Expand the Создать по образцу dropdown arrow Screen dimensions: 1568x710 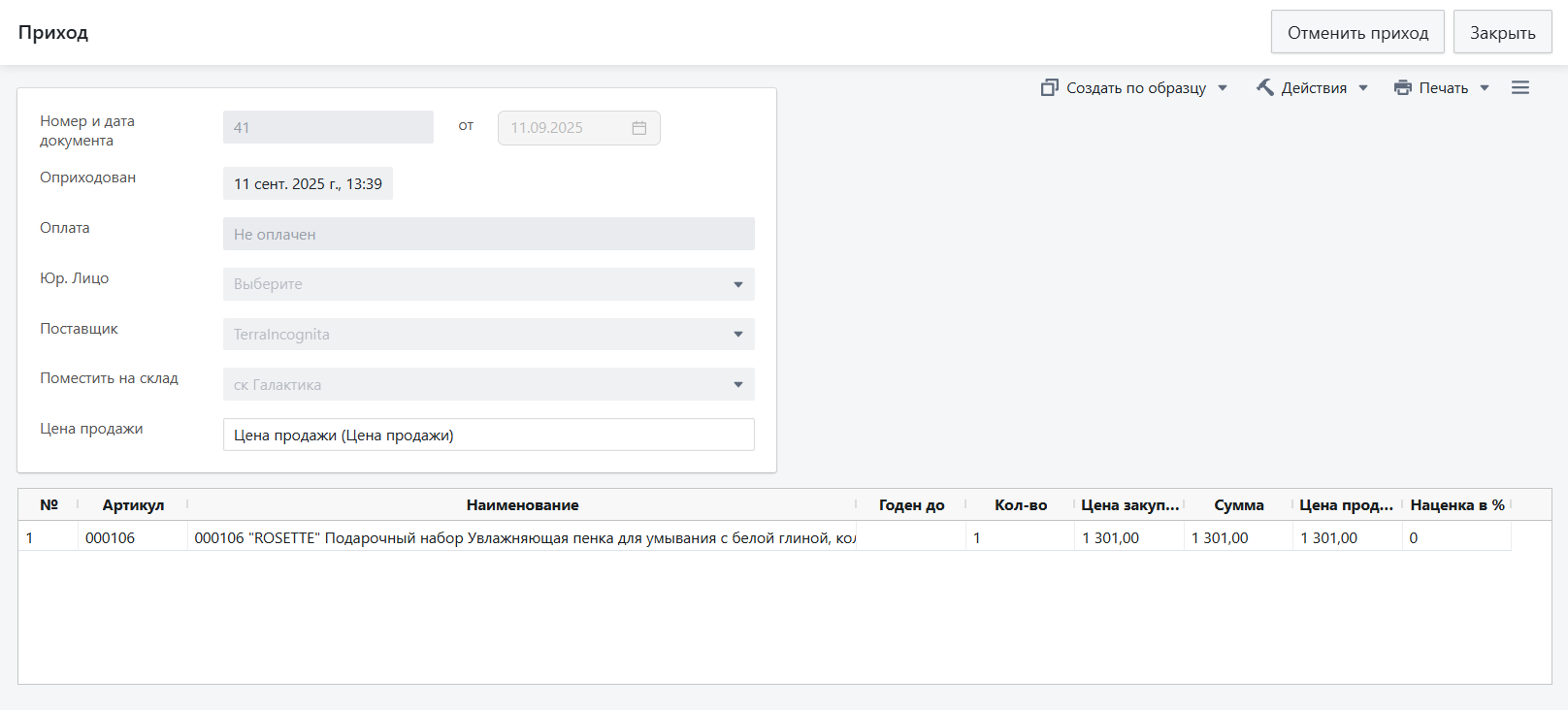[1223, 88]
